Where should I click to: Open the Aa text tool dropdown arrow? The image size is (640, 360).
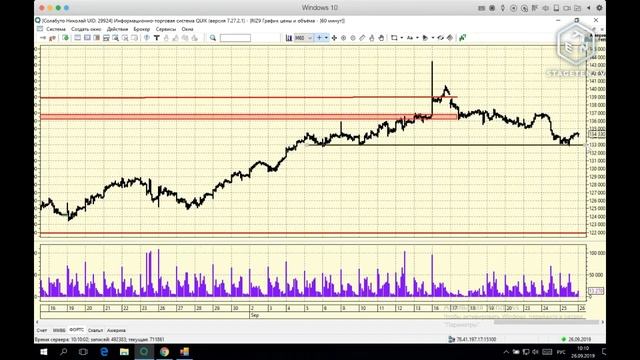(x=417, y=38)
